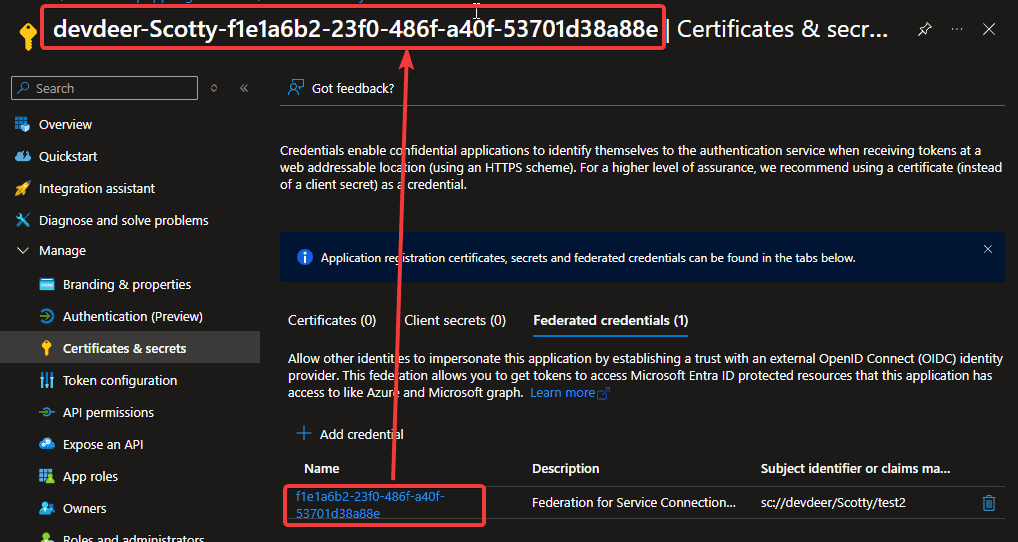The width and height of the screenshot is (1018, 542).
Task: Click the Overview grid icon
Action: [23, 124]
